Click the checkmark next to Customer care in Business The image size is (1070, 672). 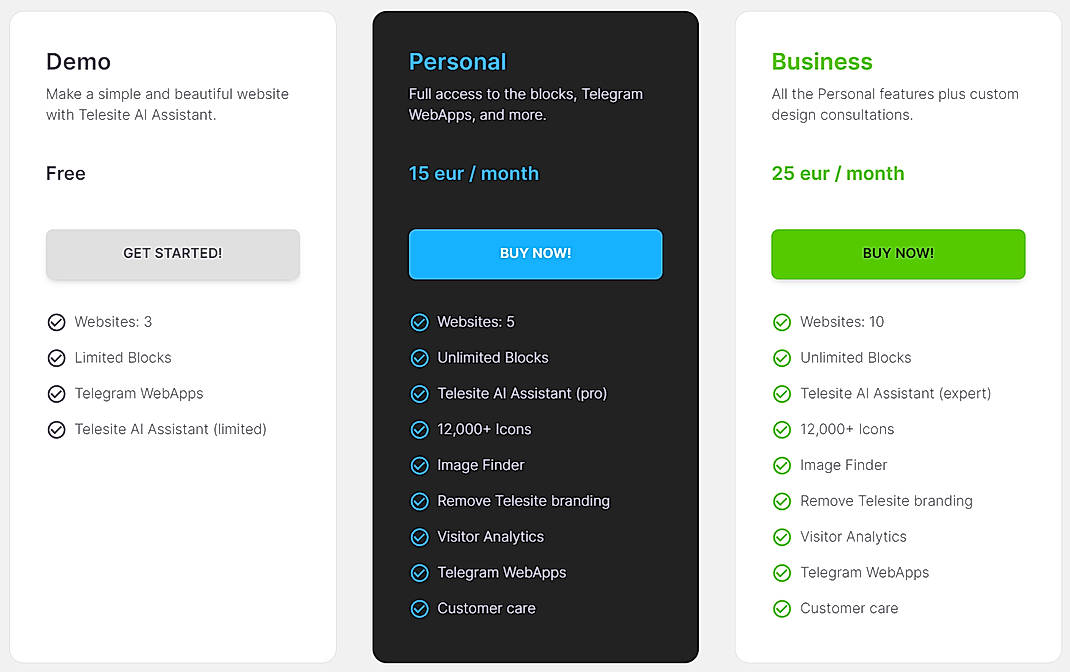(x=782, y=609)
